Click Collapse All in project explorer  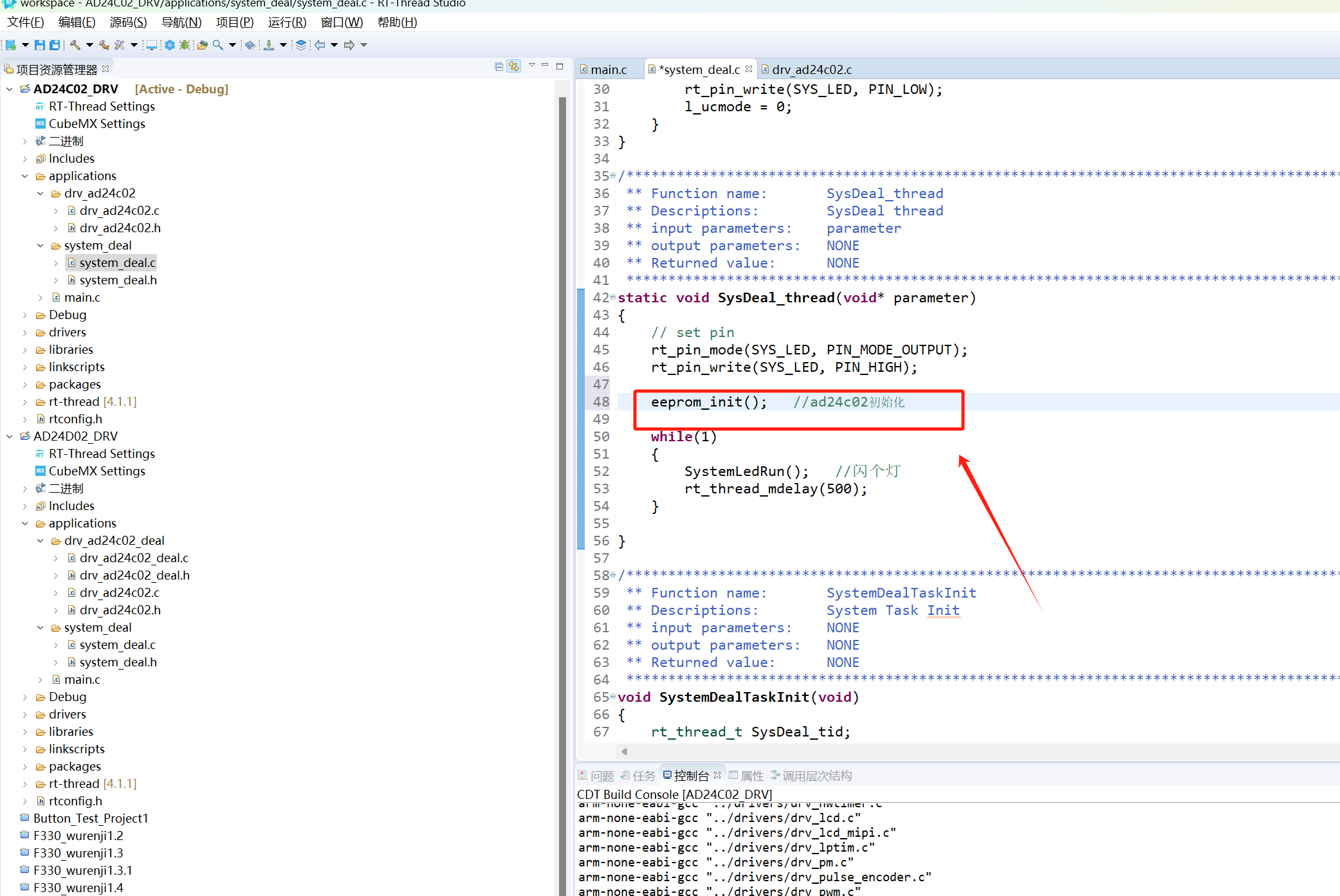[x=499, y=67]
